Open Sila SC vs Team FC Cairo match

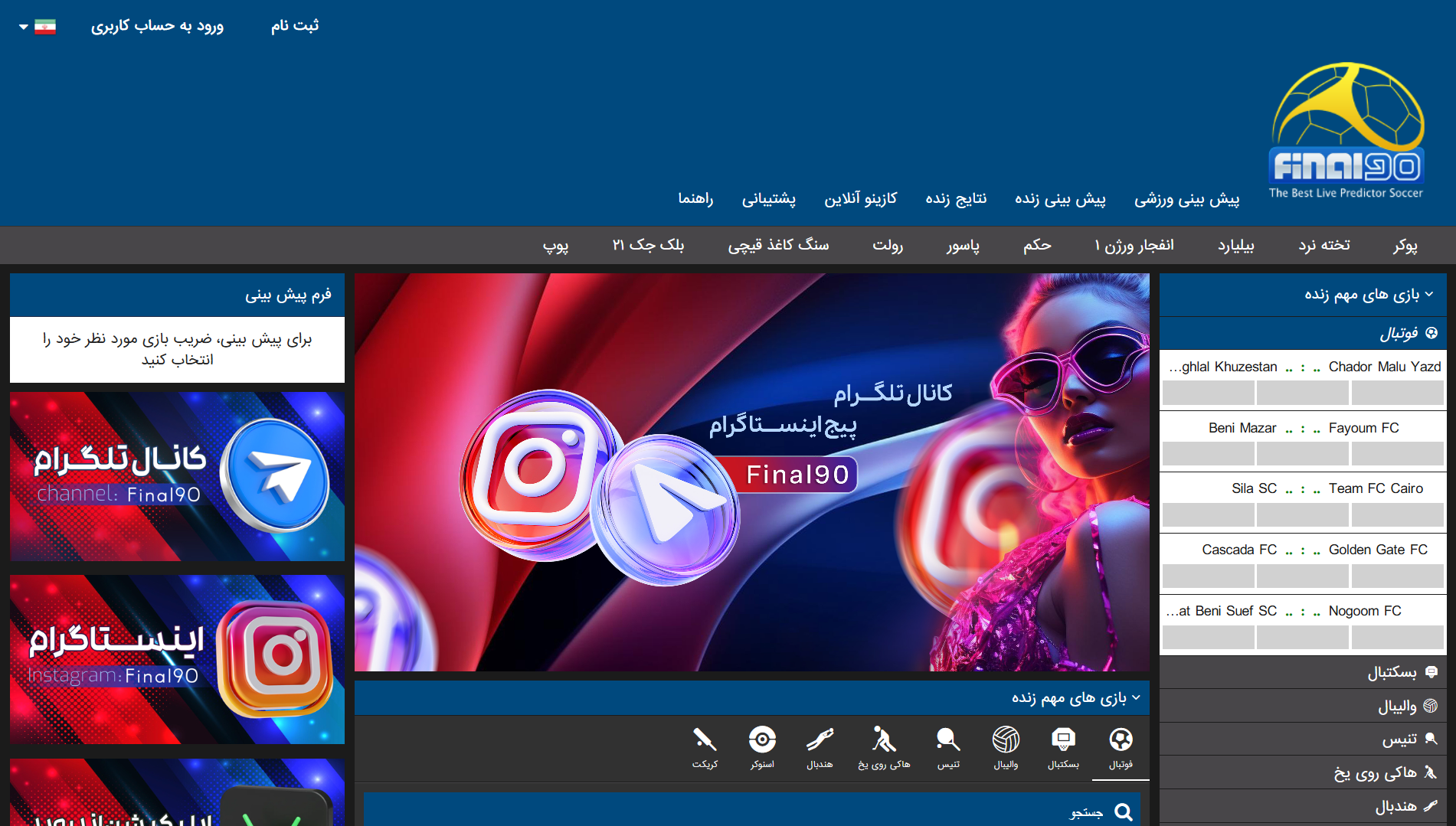pyautogui.click(x=1303, y=488)
